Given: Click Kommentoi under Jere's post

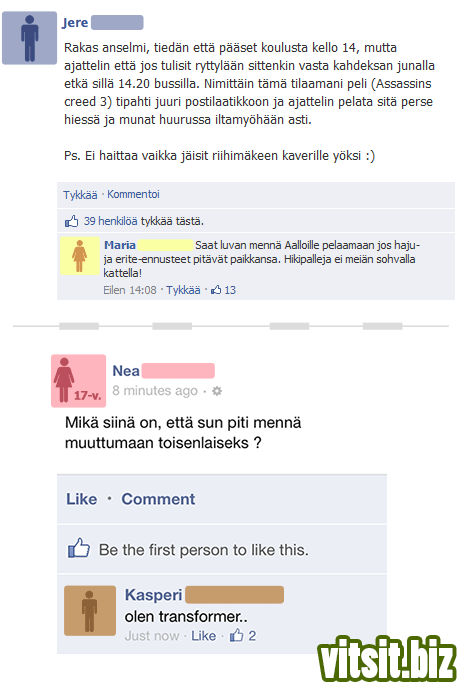Looking at the screenshot, I should [133, 194].
